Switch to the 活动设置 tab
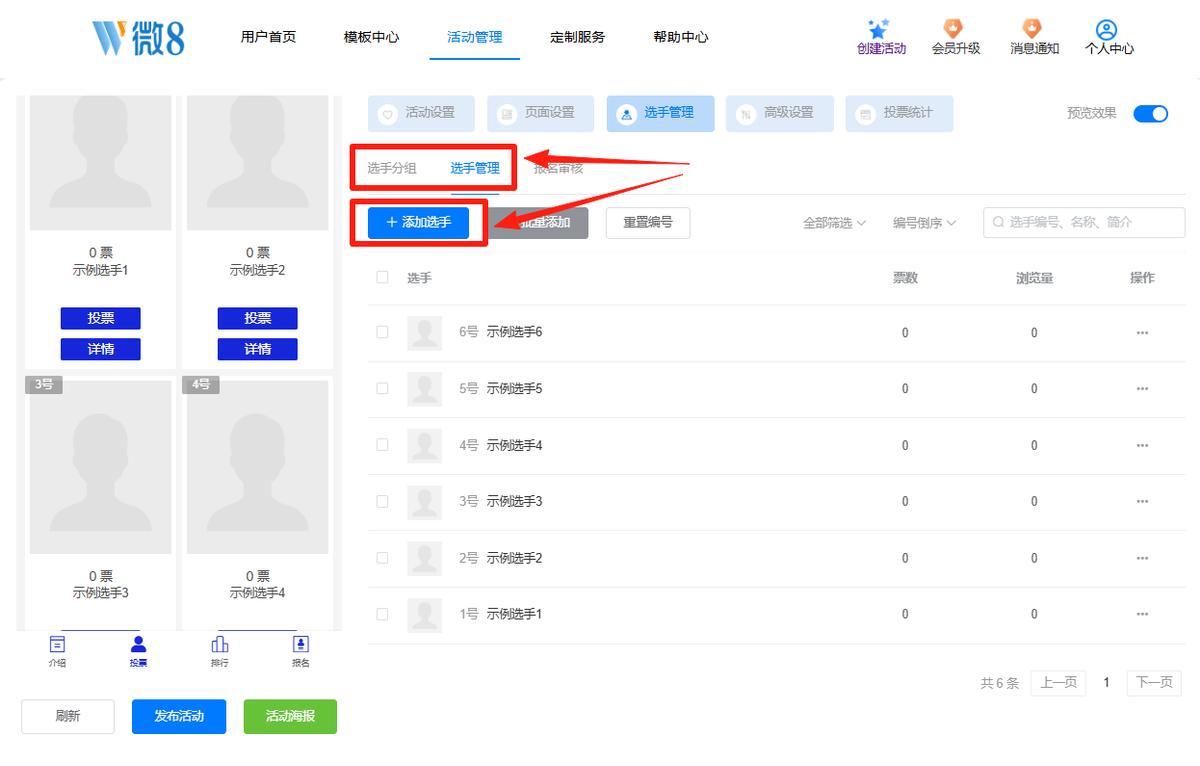 tap(421, 114)
